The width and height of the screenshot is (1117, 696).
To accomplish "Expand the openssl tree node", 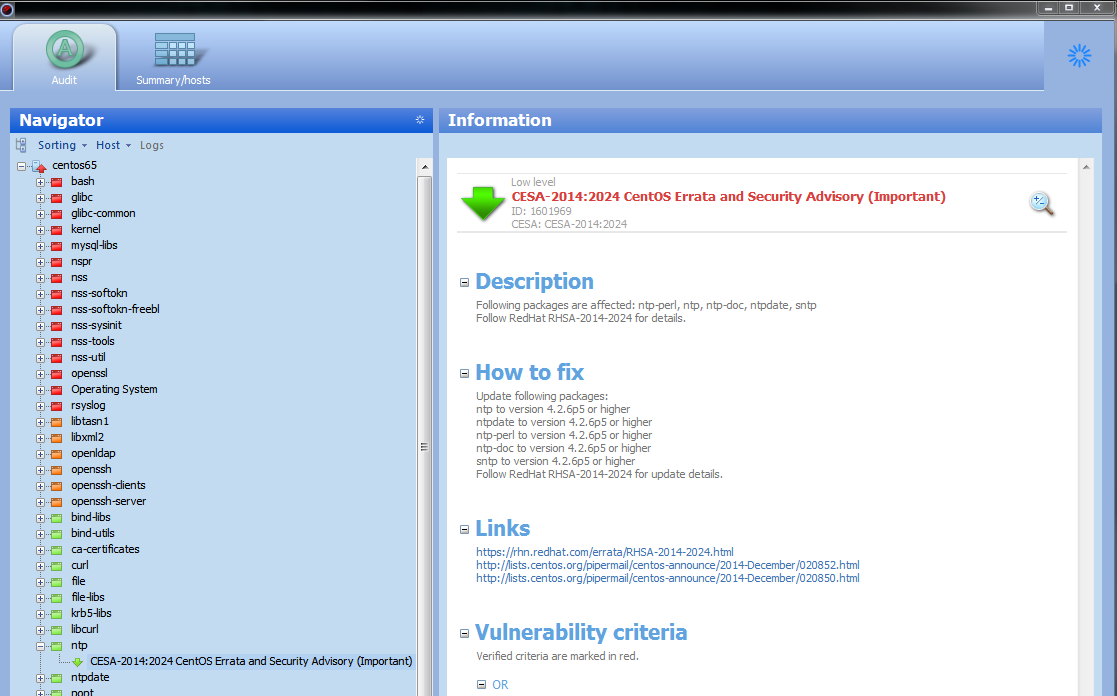I will click(41, 374).
